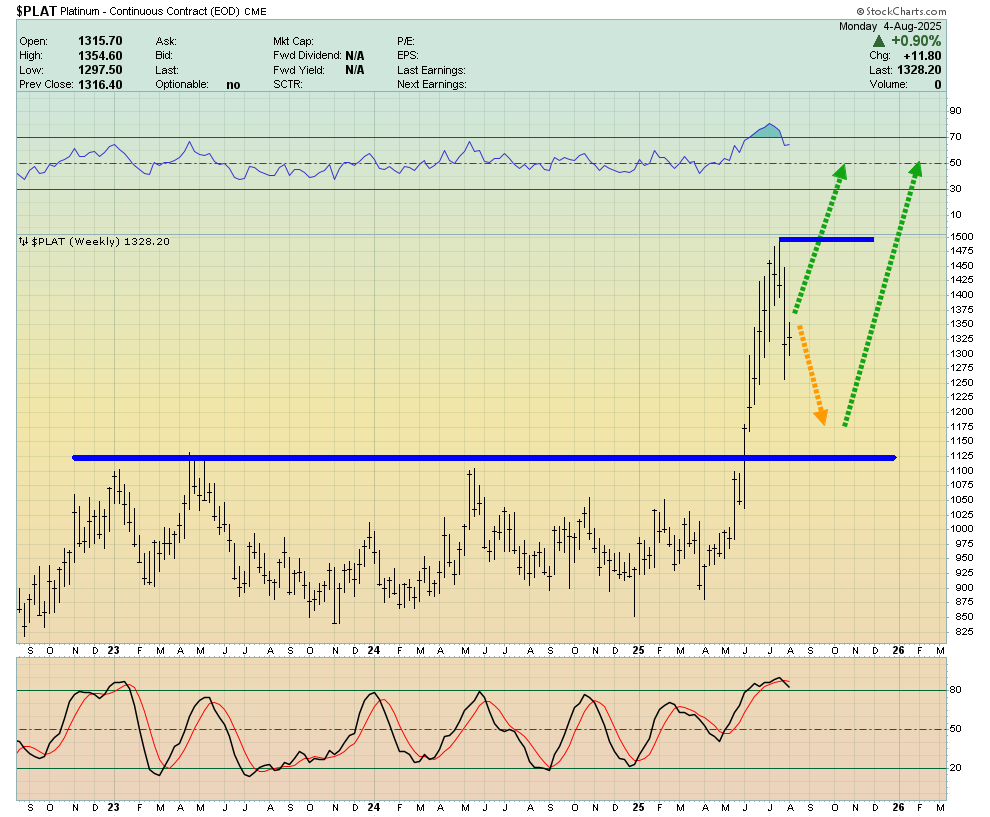Click the 26 year marker on bottom time axis
This screenshot has height=817, width=990.
(897, 807)
